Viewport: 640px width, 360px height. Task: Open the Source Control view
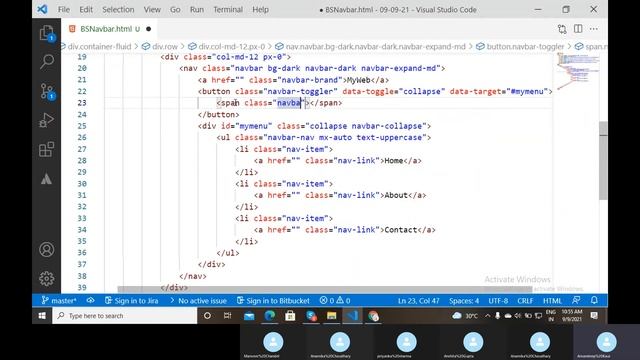click(47, 91)
